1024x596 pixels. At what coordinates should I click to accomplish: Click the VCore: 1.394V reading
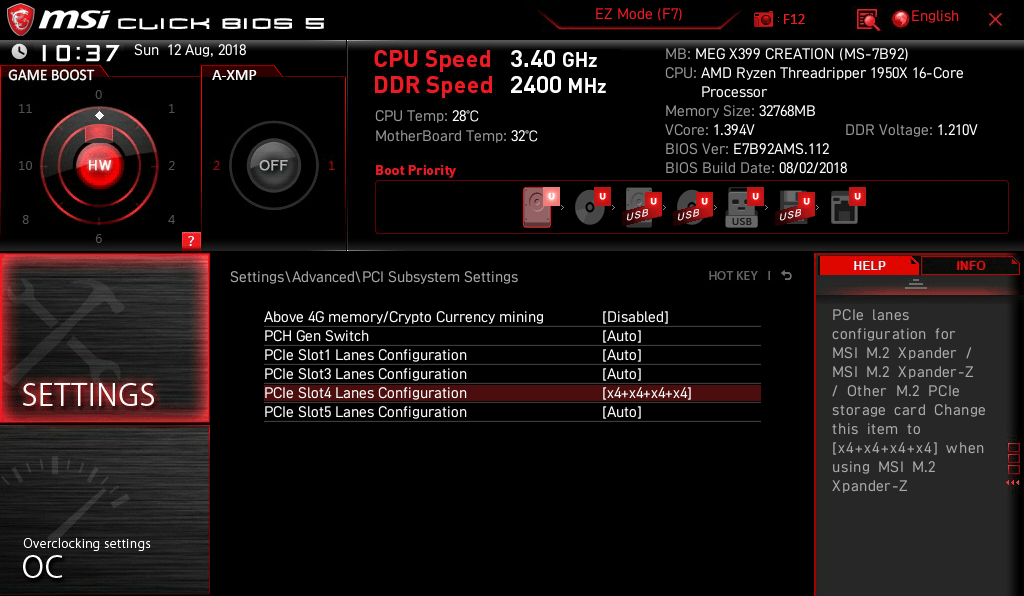click(x=709, y=130)
